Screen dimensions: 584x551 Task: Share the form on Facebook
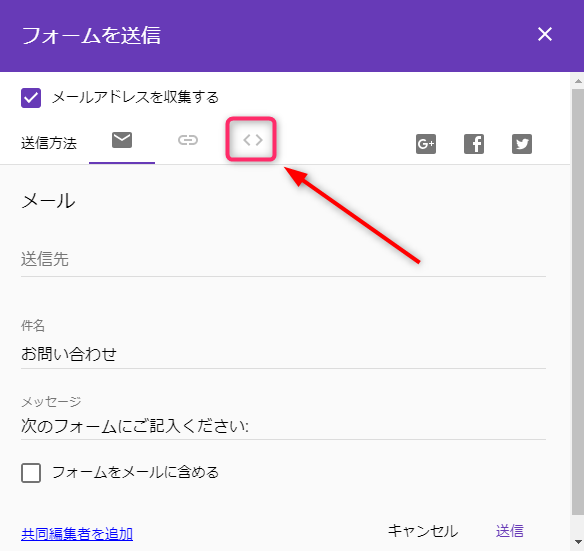tap(474, 144)
